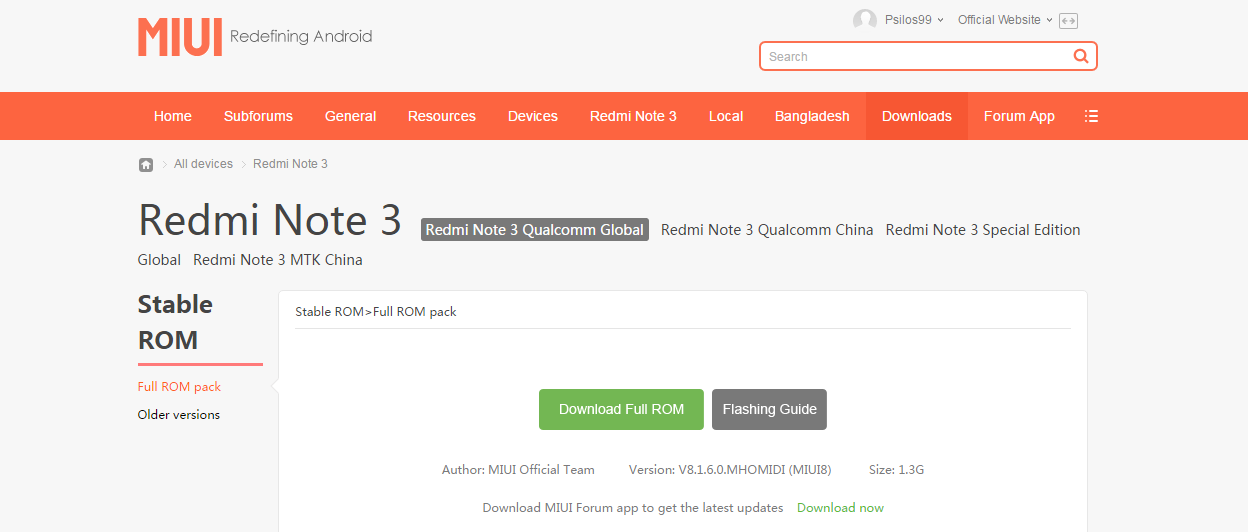Select Redmi Note 3 MTK China variant
Screen dimensions: 1248x532
click(278, 260)
